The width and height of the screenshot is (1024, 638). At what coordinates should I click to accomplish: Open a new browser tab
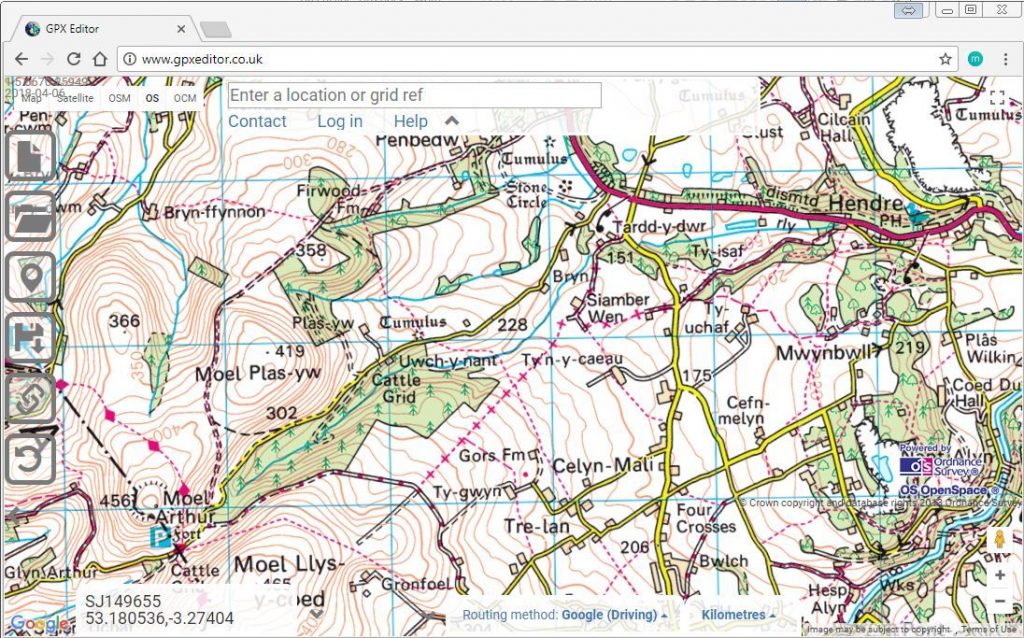pos(216,29)
